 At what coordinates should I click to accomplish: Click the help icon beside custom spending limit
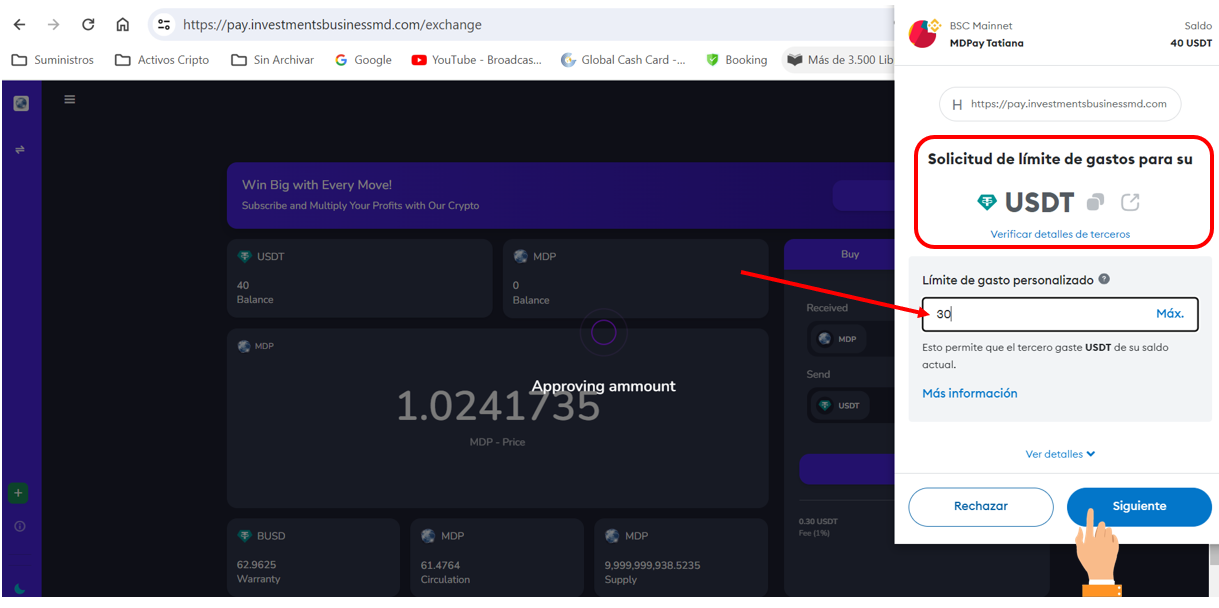1104,280
